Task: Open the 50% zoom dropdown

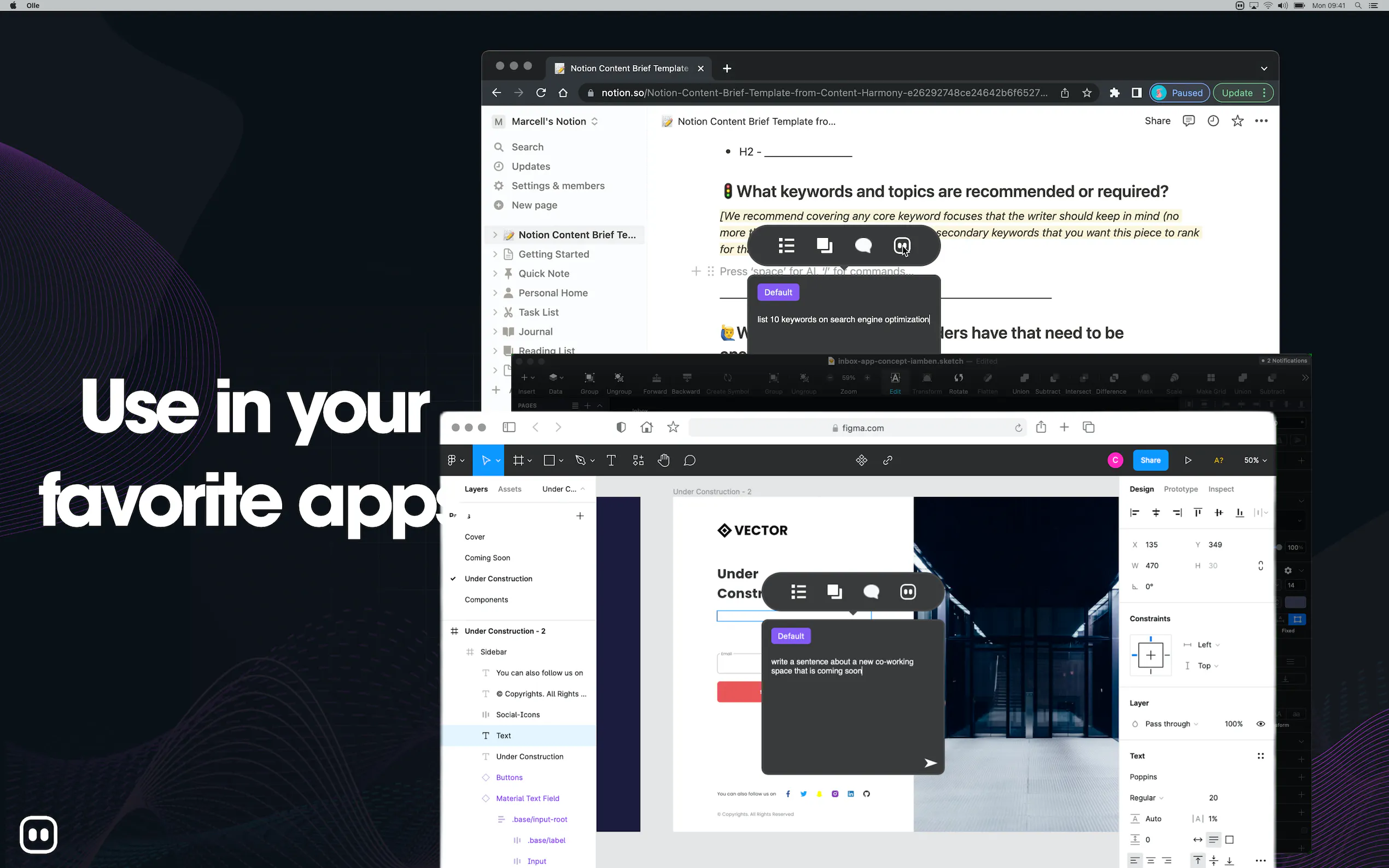Action: coord(1255,460)
